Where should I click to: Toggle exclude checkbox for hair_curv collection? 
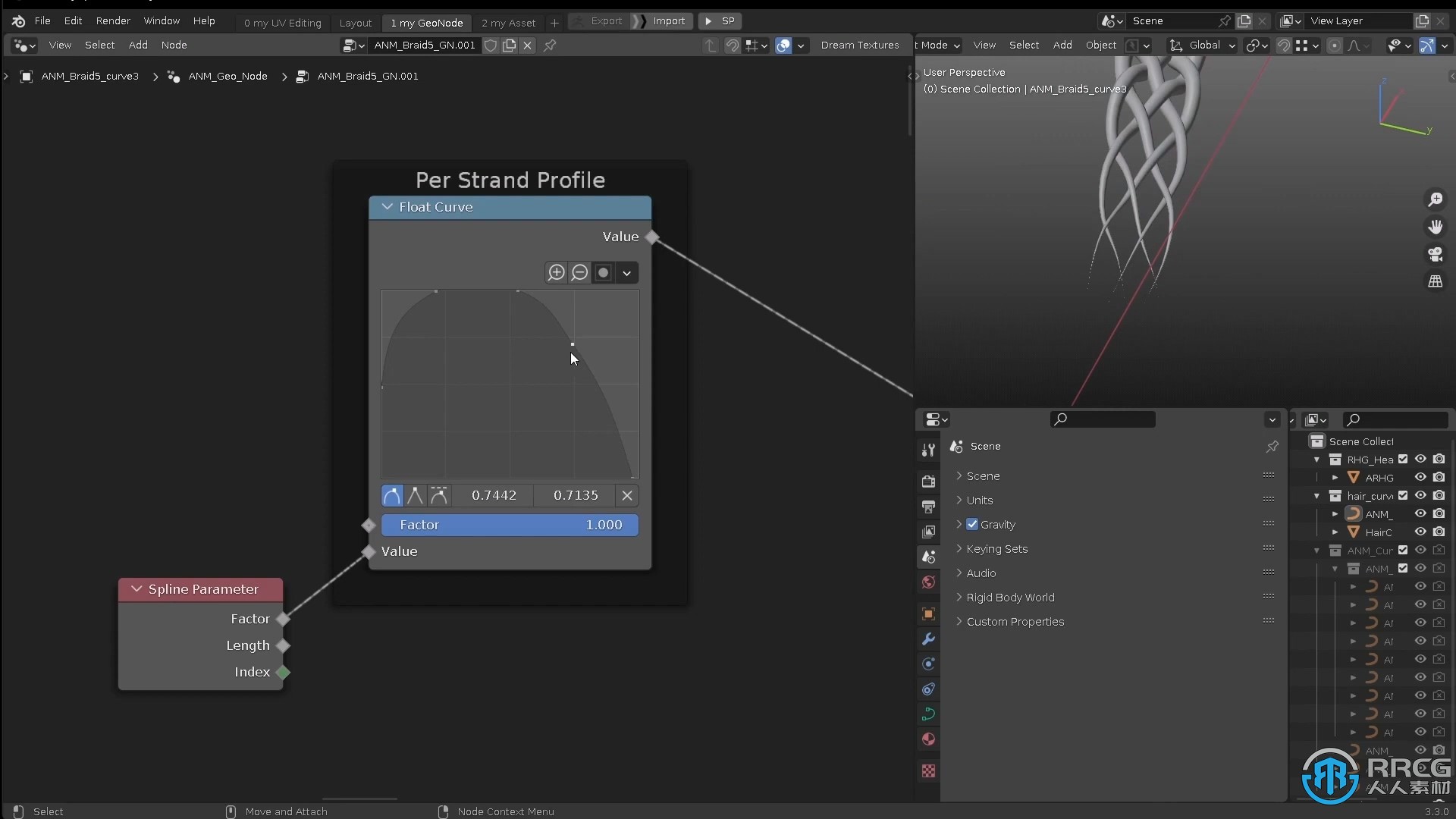(1403, 495)
